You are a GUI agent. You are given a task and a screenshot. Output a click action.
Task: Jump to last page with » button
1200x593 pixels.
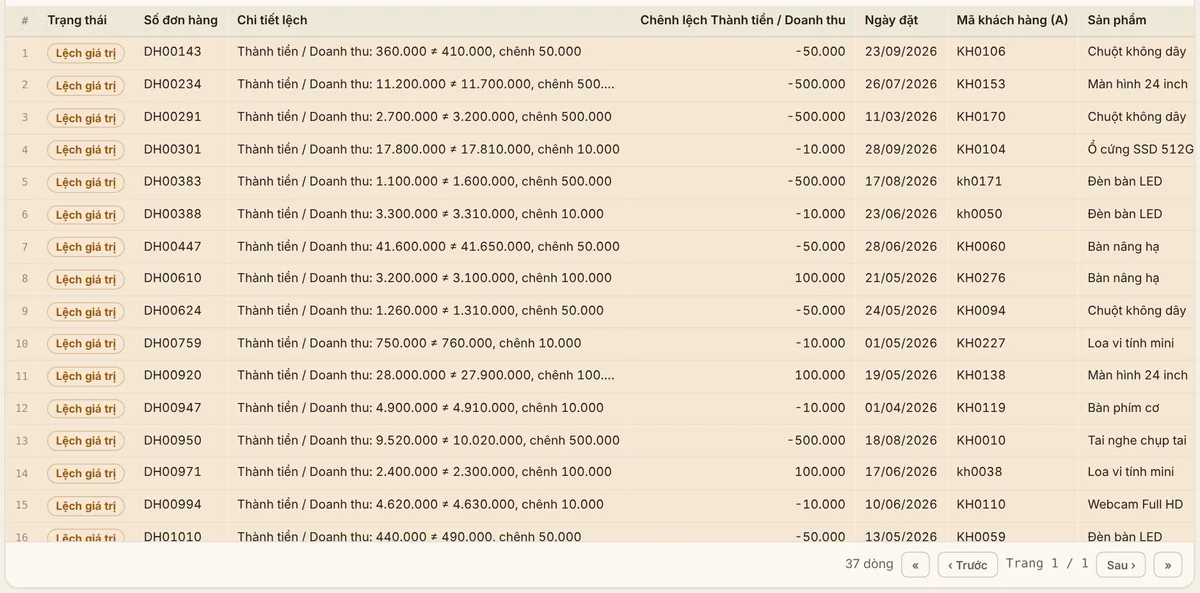(1167, 565)
